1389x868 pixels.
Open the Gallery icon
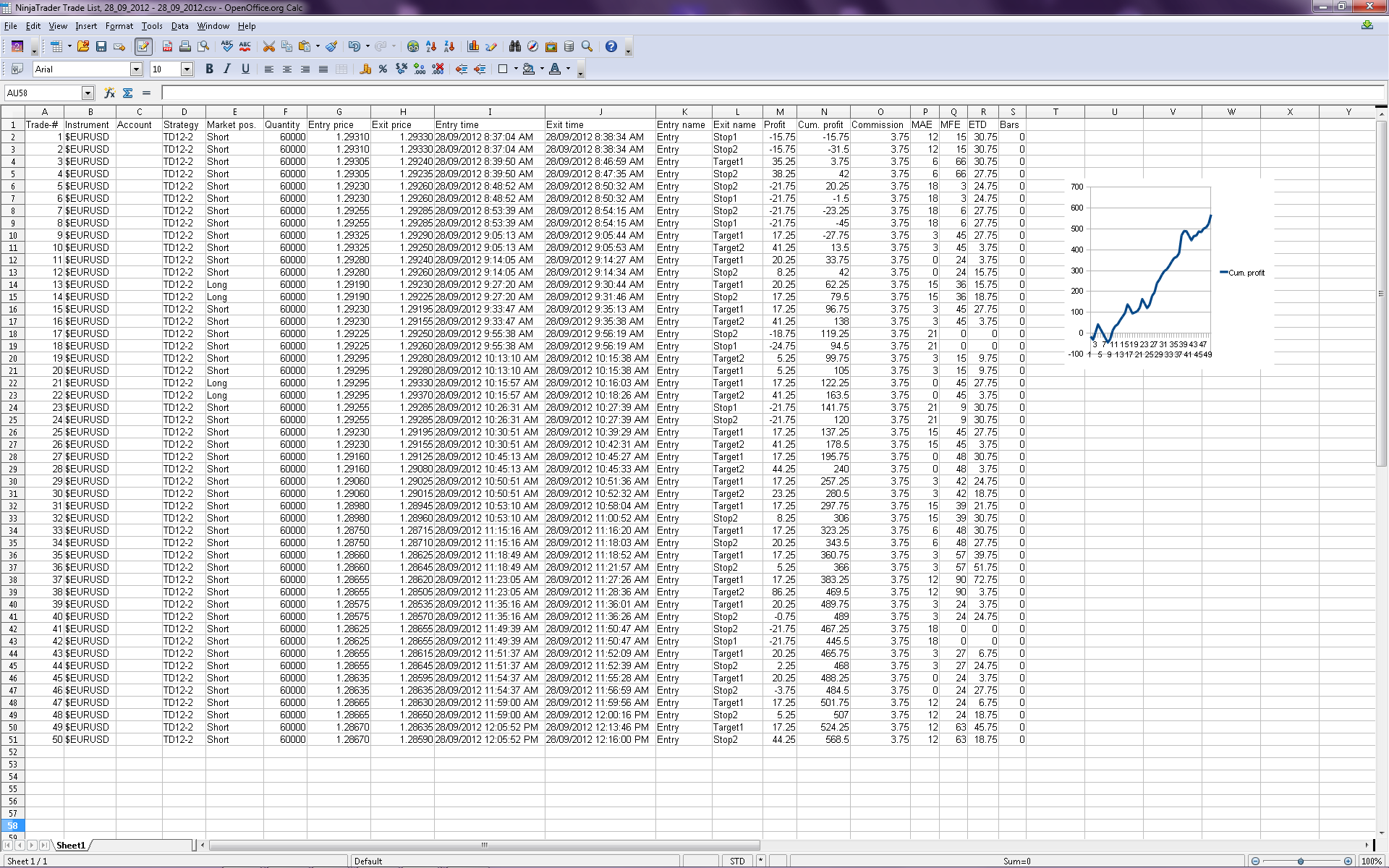[x=551, y=46]
